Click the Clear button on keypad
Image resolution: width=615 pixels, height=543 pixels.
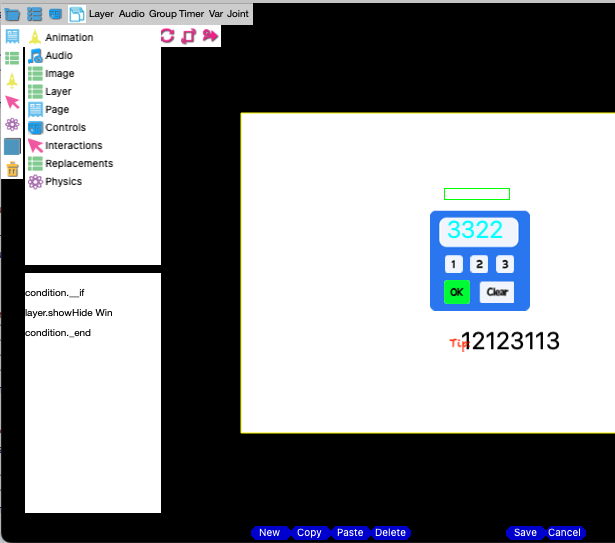(x=497, y=292)
